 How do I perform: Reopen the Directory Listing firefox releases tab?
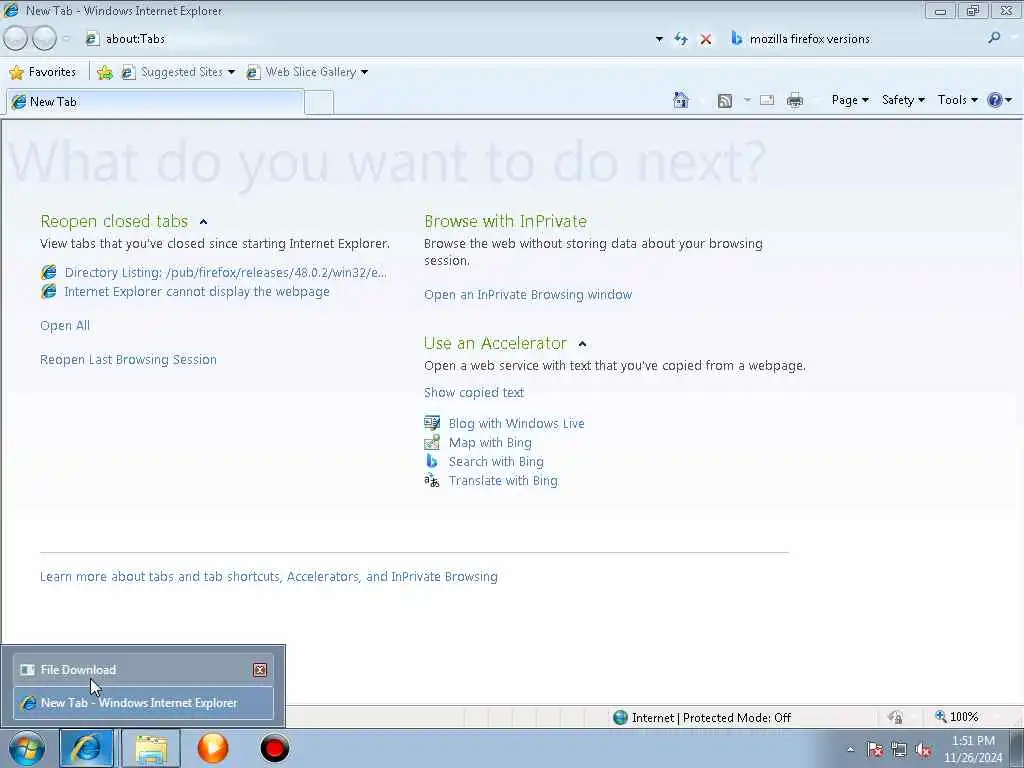point(225,273)
